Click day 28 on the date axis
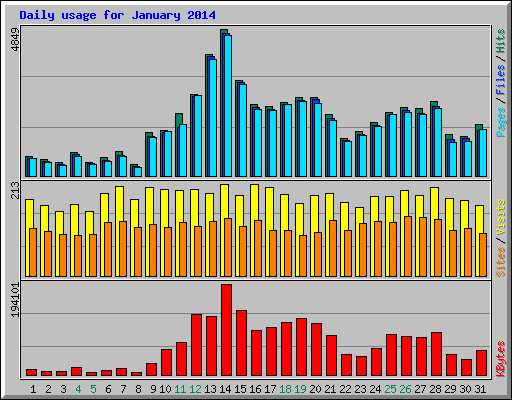512x400 pixels. pyautogui.click(x=435, y=389)
